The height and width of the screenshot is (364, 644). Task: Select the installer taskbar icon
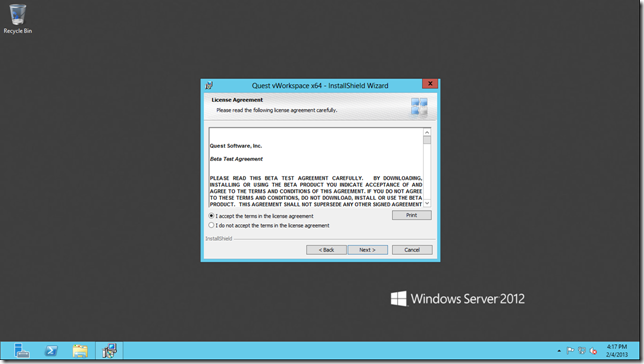[x=109, y=351]
